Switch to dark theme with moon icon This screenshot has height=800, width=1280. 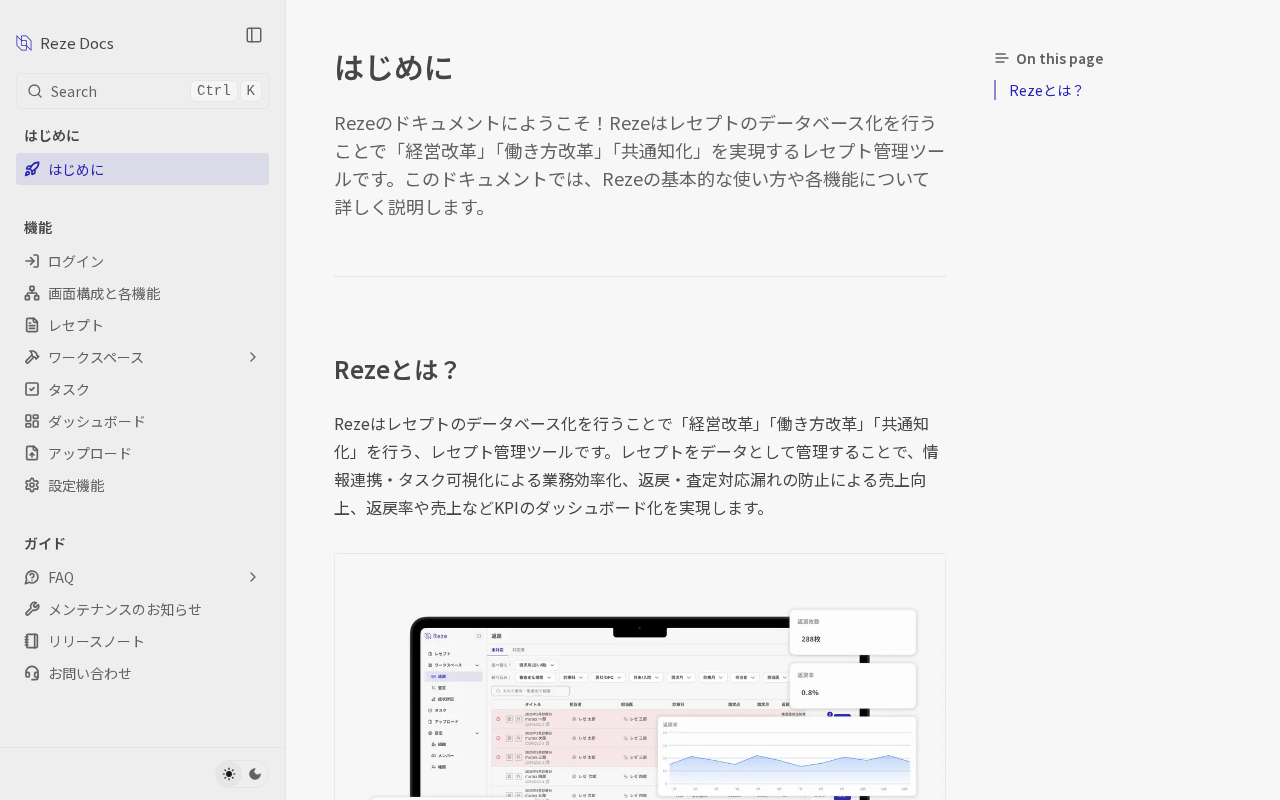point(255,774)
